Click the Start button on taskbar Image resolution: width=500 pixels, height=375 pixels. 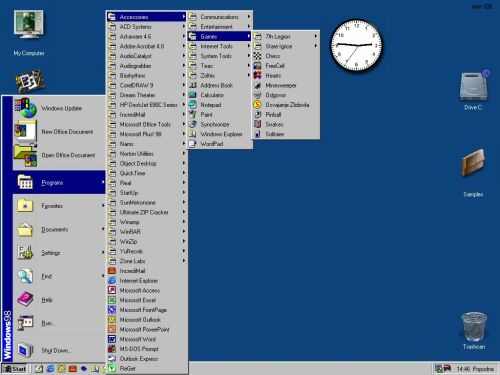pos(15,369)
